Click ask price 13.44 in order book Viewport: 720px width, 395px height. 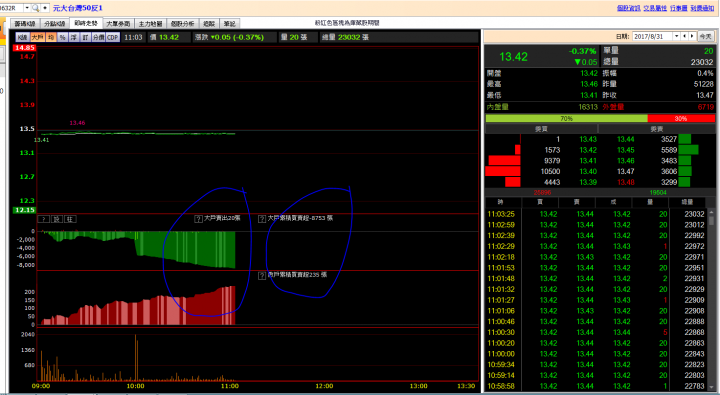pyautogui.click(x=625, y=139)
